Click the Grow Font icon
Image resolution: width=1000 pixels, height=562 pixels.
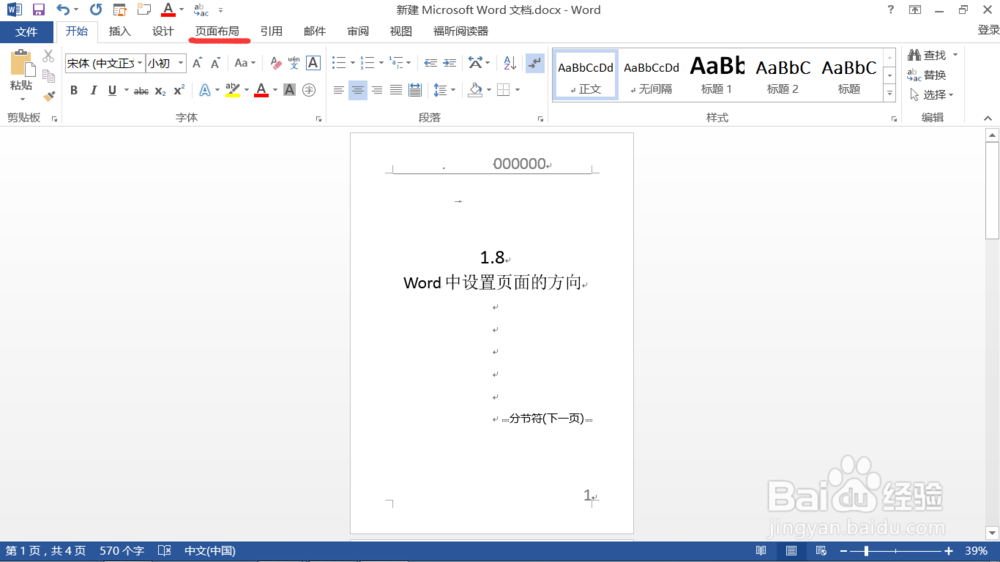point(197,63)
